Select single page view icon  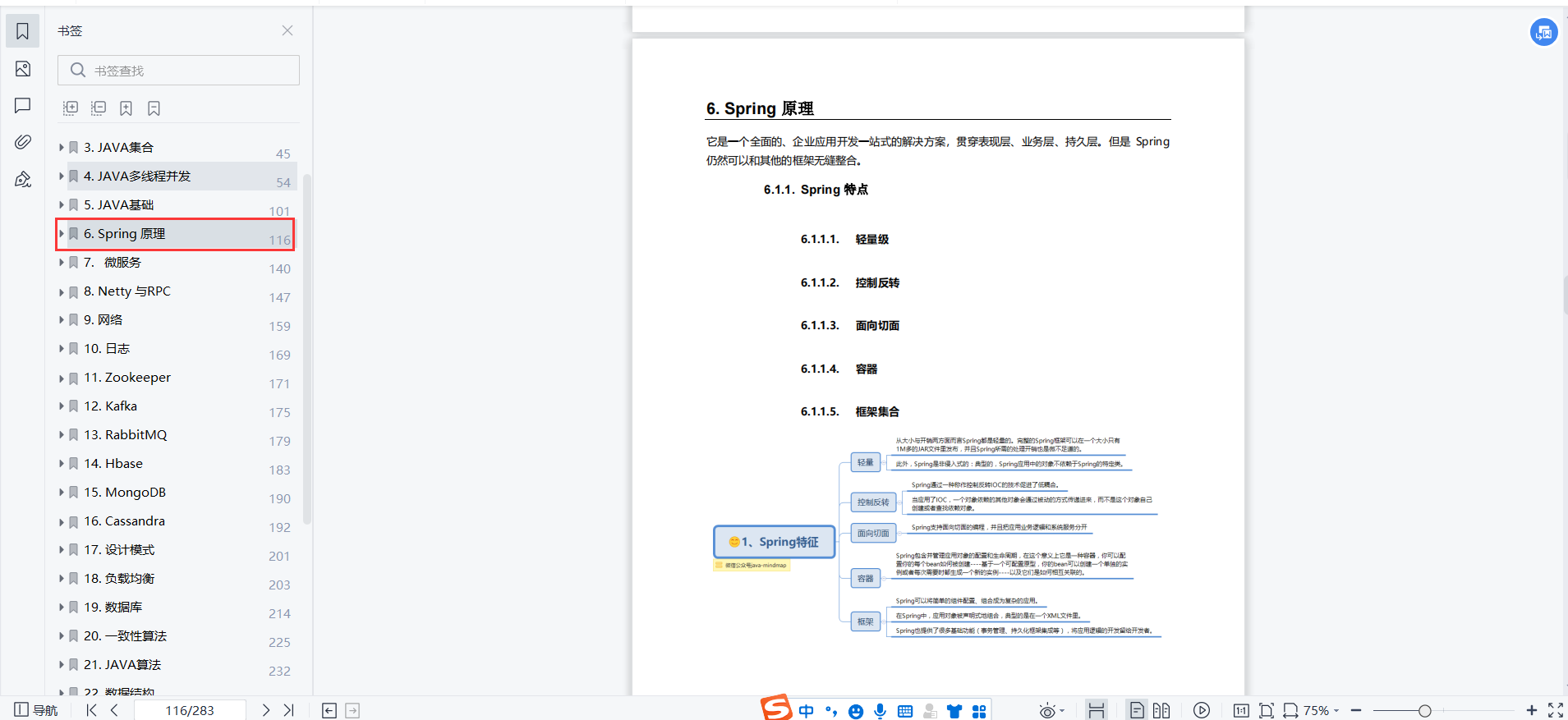[1137, 711]
